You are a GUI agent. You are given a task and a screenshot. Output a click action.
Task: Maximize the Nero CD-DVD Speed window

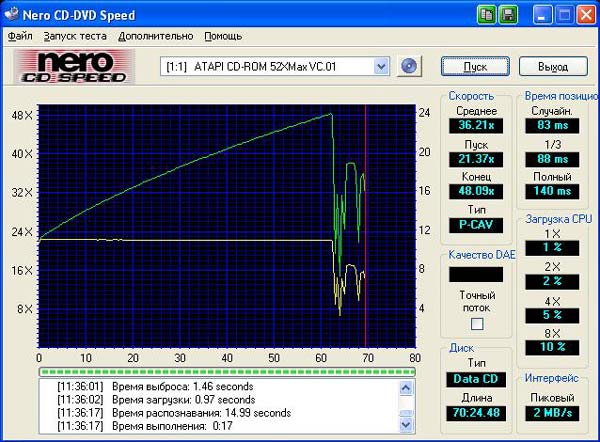click(562, 14)
